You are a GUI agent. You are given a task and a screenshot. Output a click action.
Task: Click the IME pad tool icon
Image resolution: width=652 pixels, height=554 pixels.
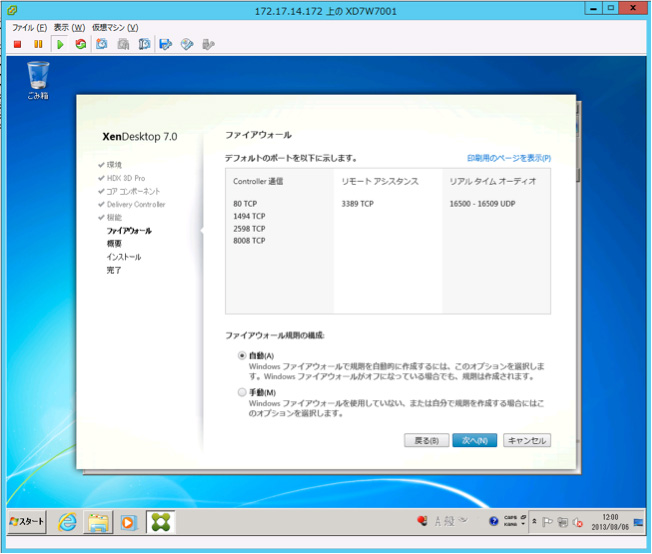463,520
